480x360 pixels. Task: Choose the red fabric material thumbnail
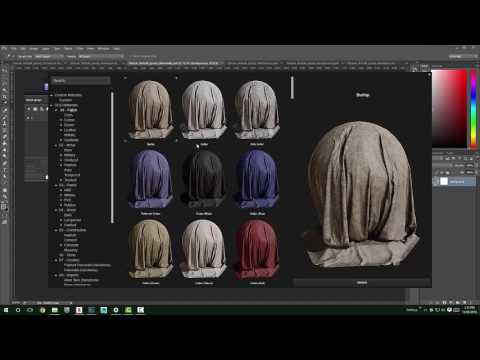(x=257, y=249)
